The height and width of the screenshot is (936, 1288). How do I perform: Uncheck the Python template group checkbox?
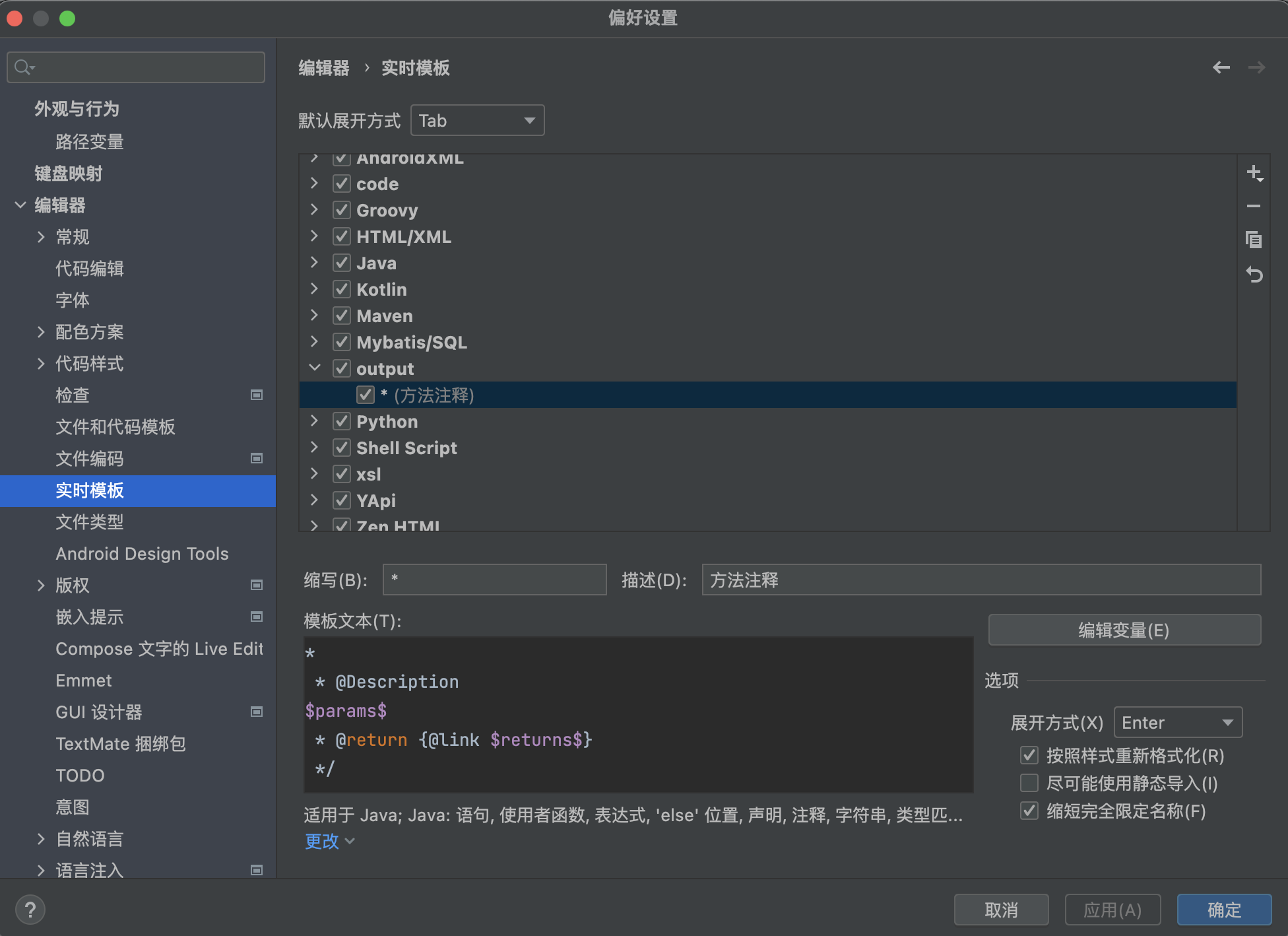pyautogui.click(x=341, y=420)
